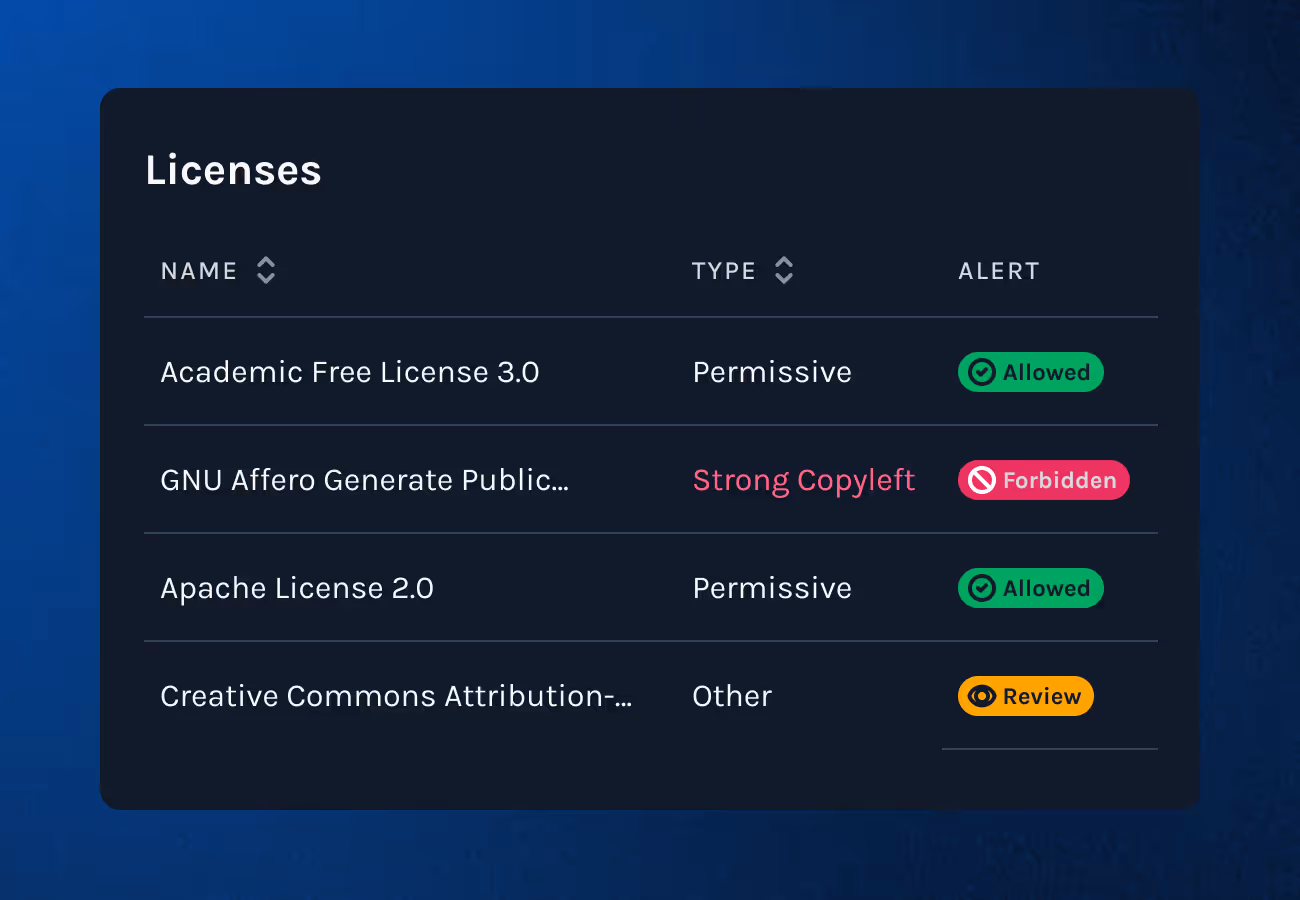Click Permissive type for Academic Free License

[772, 372]
